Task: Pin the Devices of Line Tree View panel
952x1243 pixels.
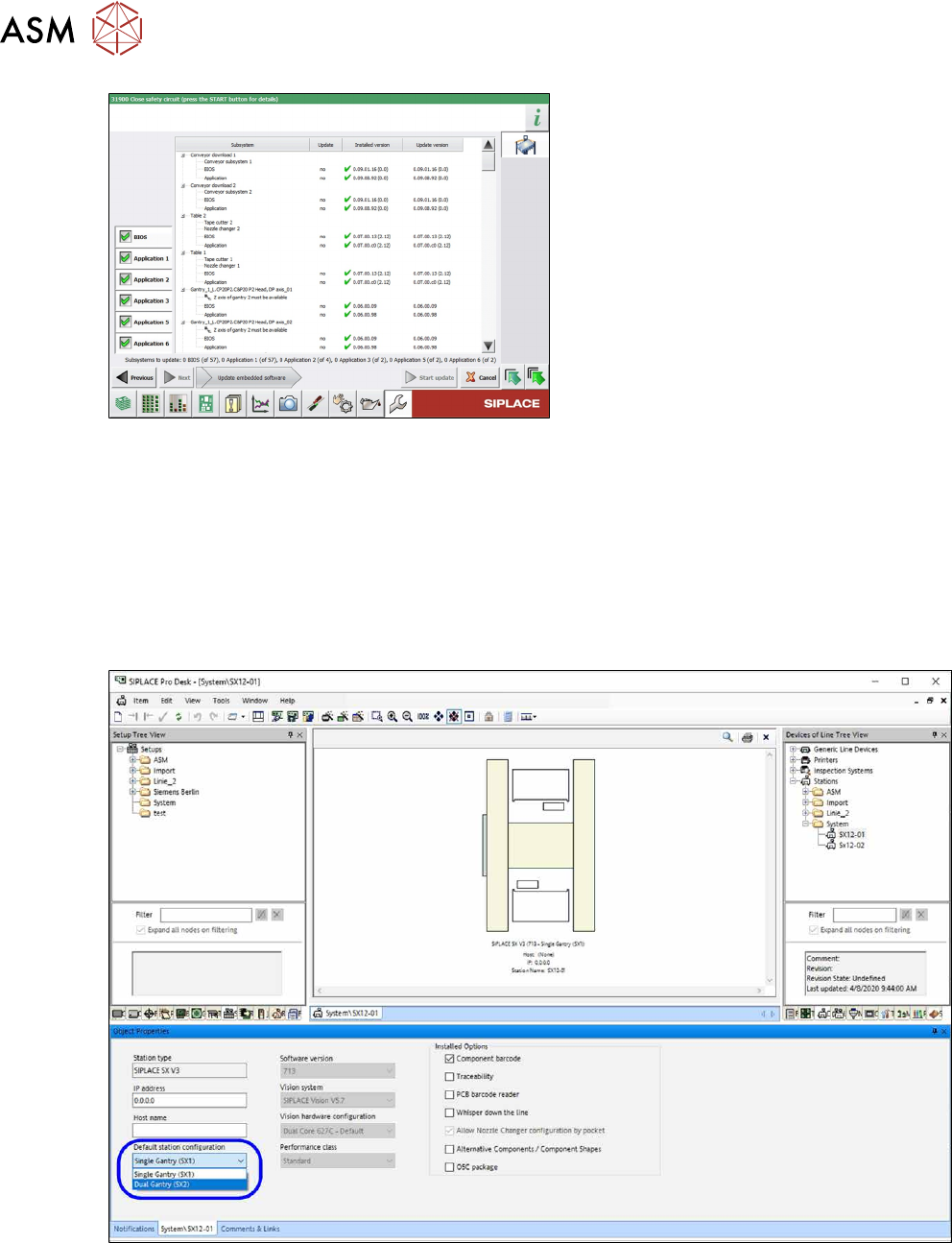Action: click(934, 735)
